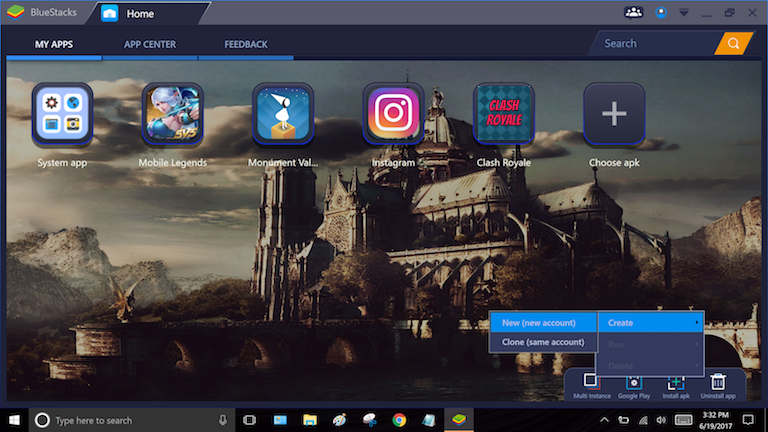Choose Clone (same account) menu option
768x432 pixels.
click(543, 342)
